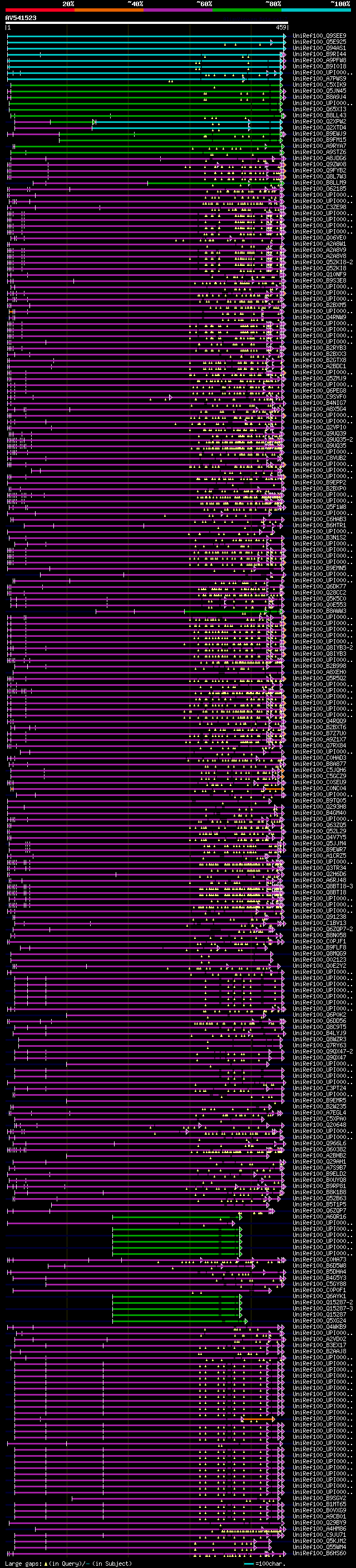The image size is (356, 1568).
Task: Click the purple ~60% identity legend swatch
Action: pos(179,10)
